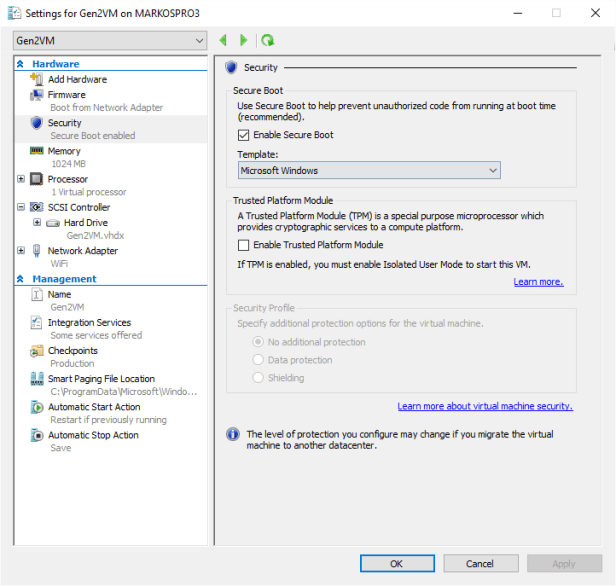Enable Trusted Platform Module checkbox
Screen dimensions: 616x586
243,245
